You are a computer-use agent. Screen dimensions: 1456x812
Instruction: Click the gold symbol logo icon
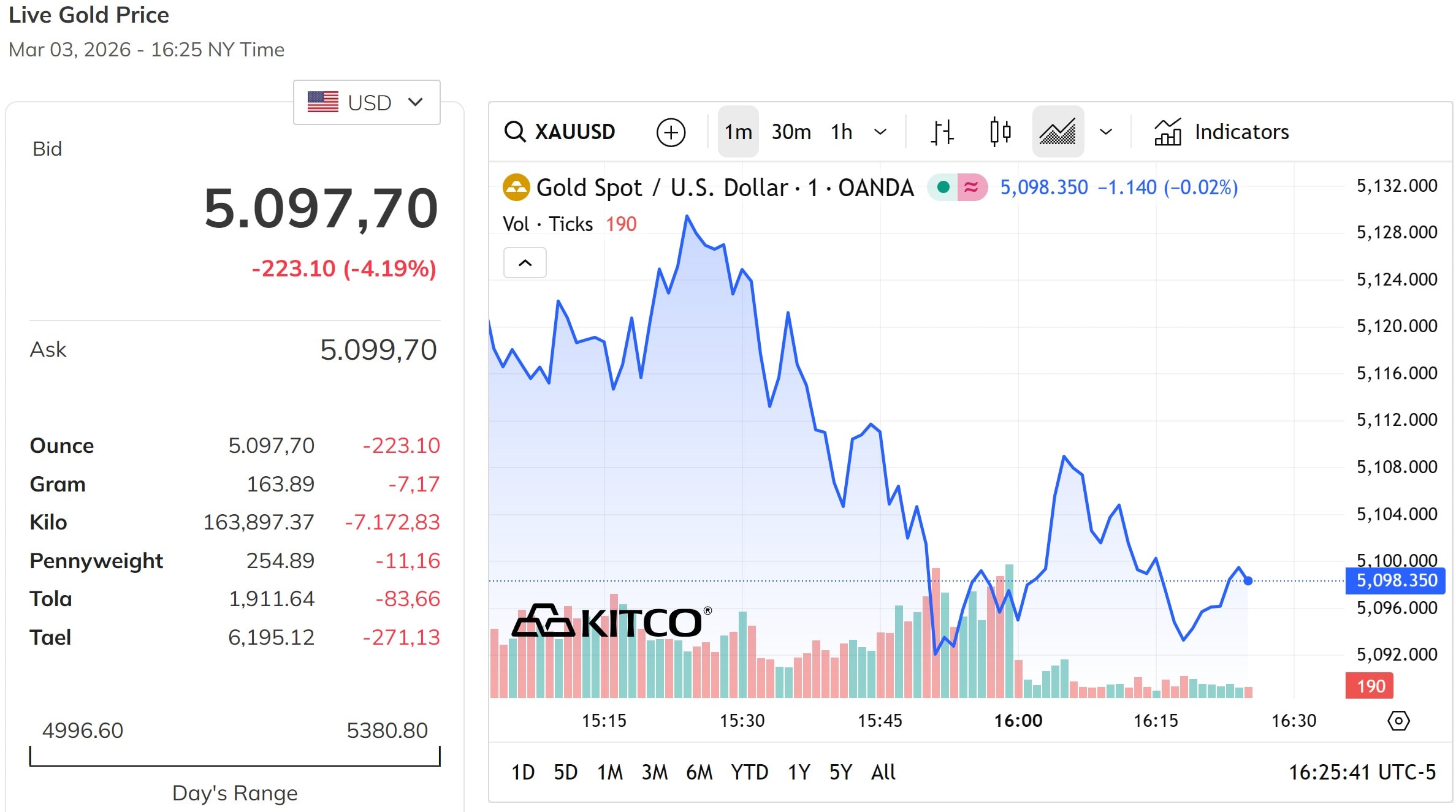coord(516,188)
